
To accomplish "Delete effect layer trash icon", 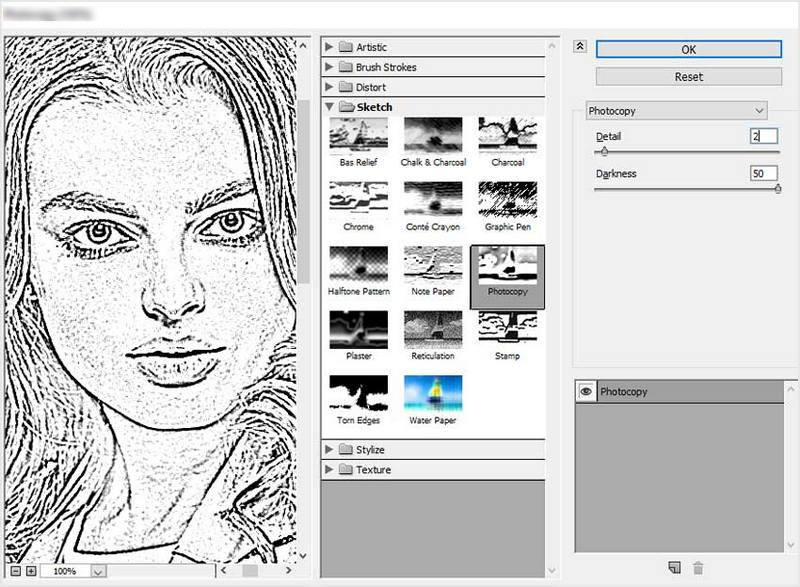I will pyautogui.click(x=698, y=568).
